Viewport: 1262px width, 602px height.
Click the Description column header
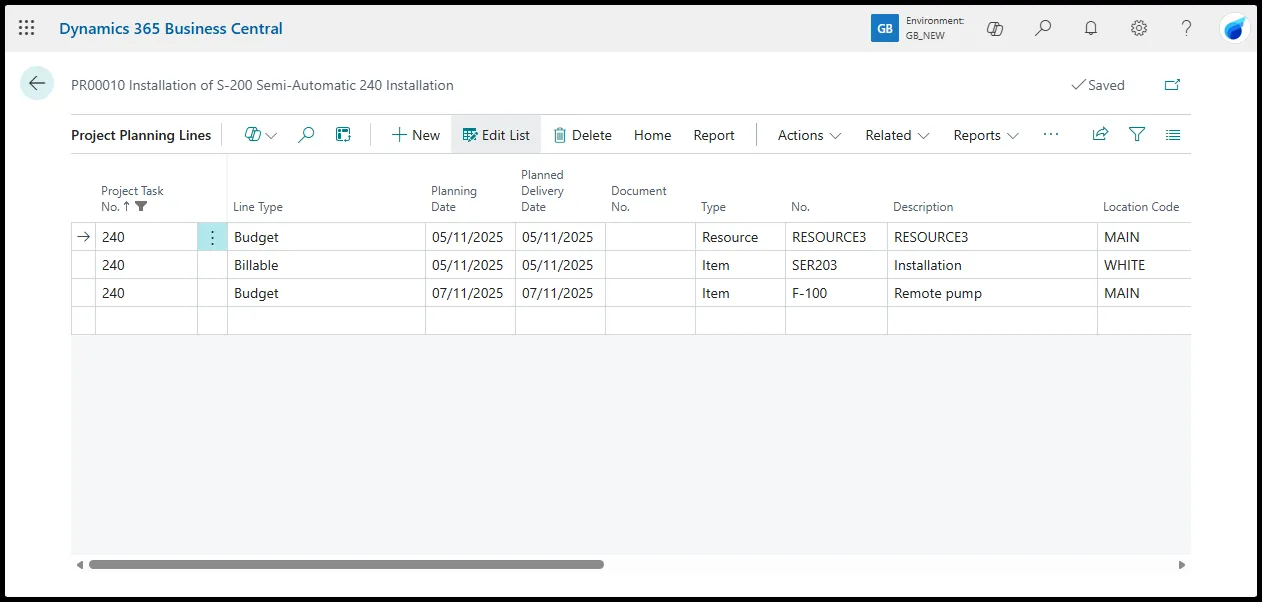(x=923, y=207)
